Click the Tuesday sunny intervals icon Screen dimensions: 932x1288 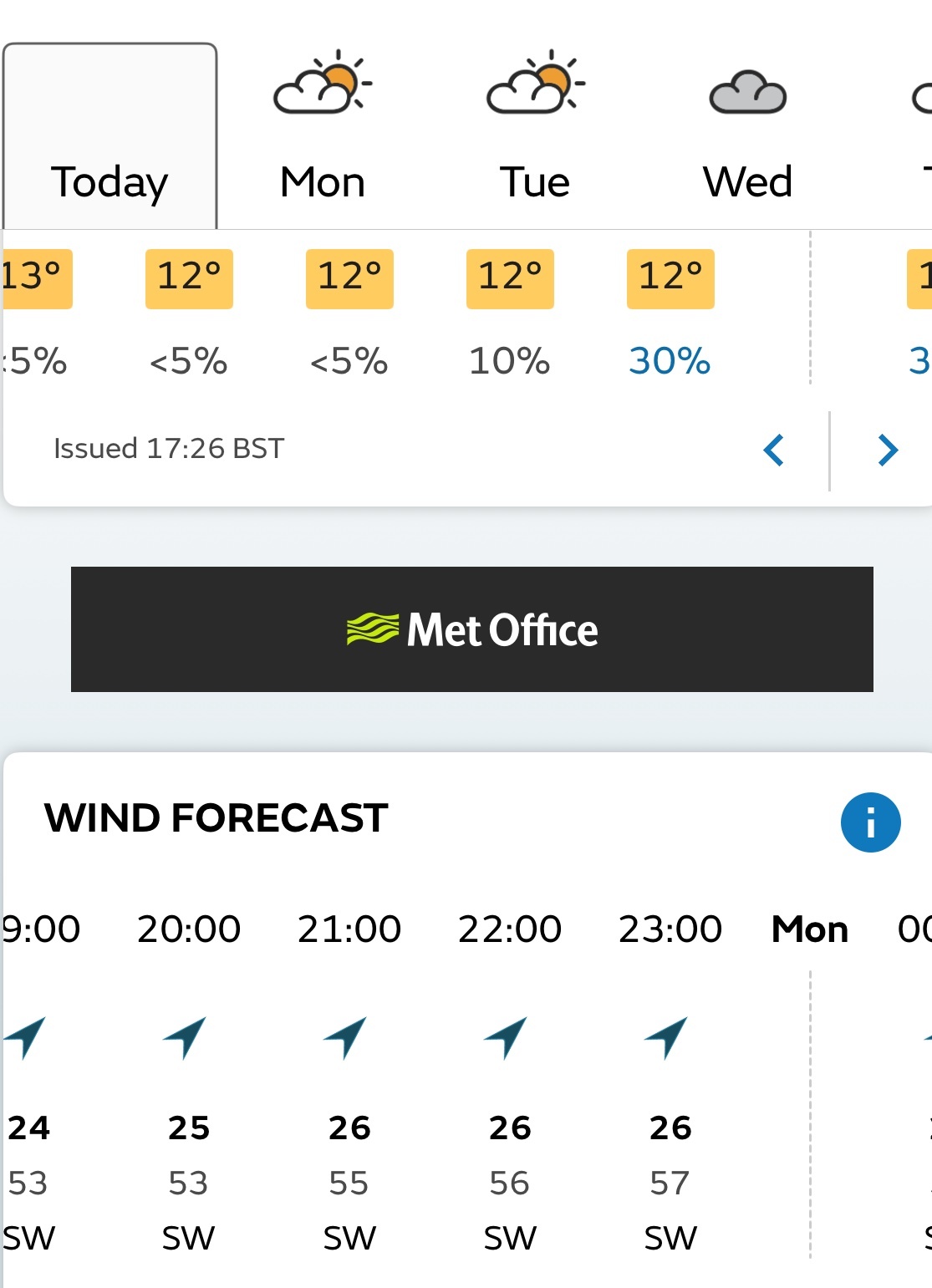[536, 82]
